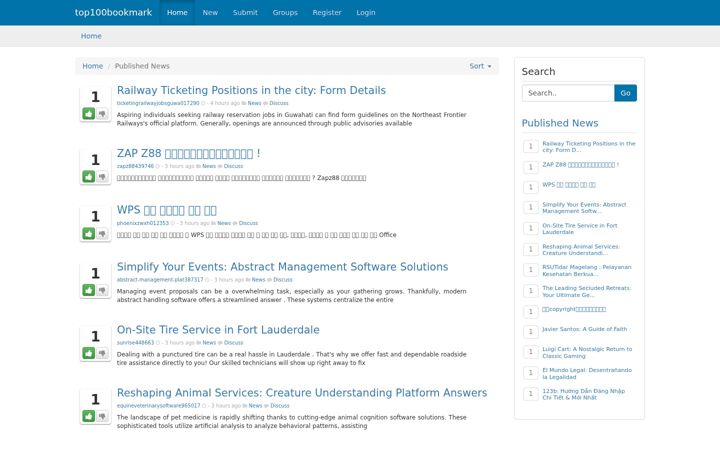
Task: Click Home in the grey sub-header bar
Action: pyautogui.click(x=91, y=36)
